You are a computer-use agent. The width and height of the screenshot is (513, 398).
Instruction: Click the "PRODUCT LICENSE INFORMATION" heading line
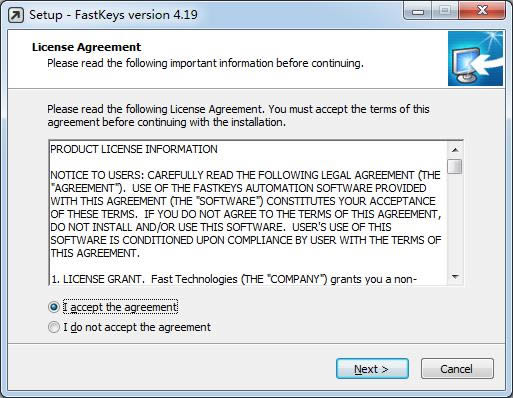[x=134, y=149]
